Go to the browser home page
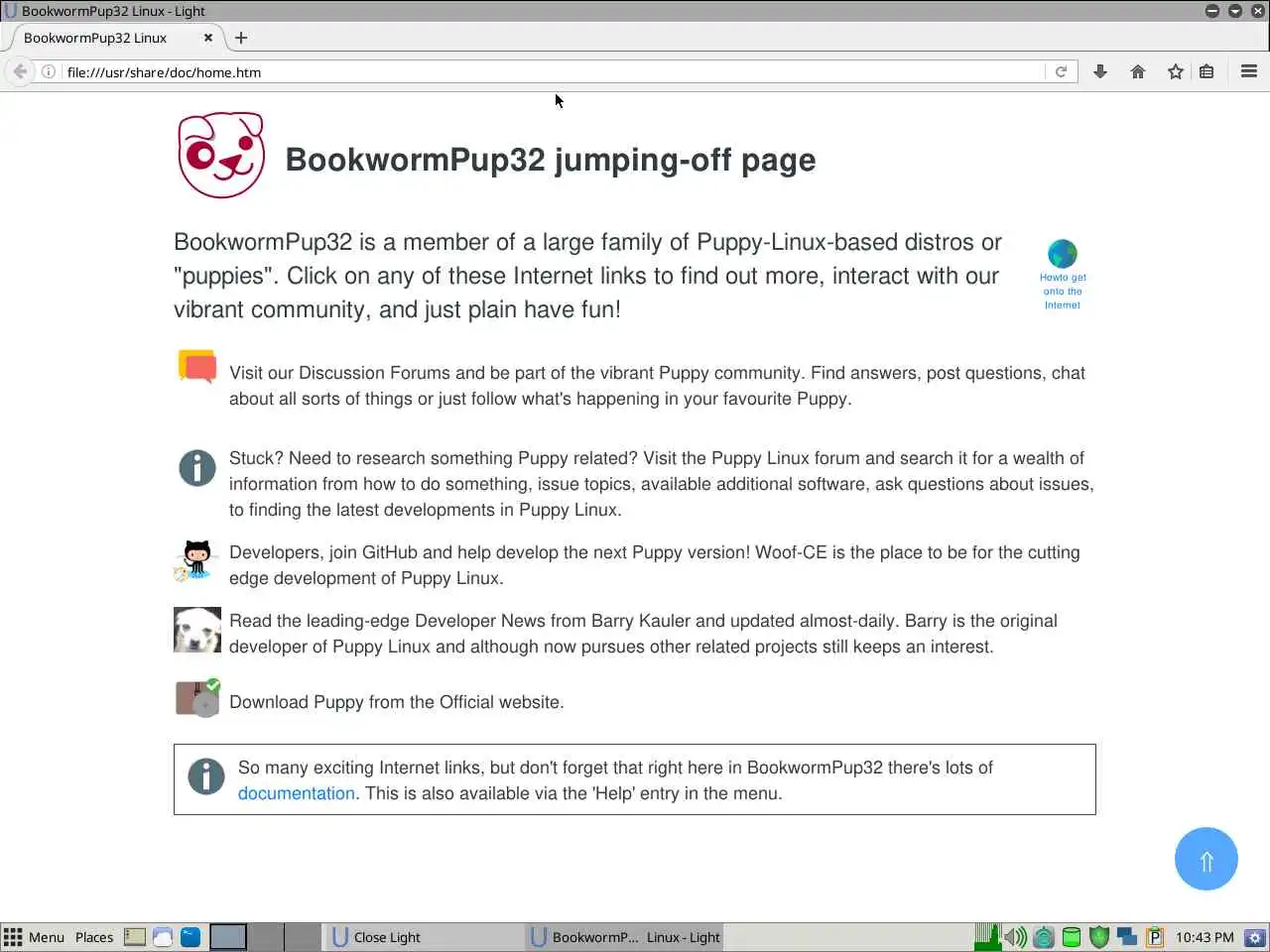 tap(1138, 71)
